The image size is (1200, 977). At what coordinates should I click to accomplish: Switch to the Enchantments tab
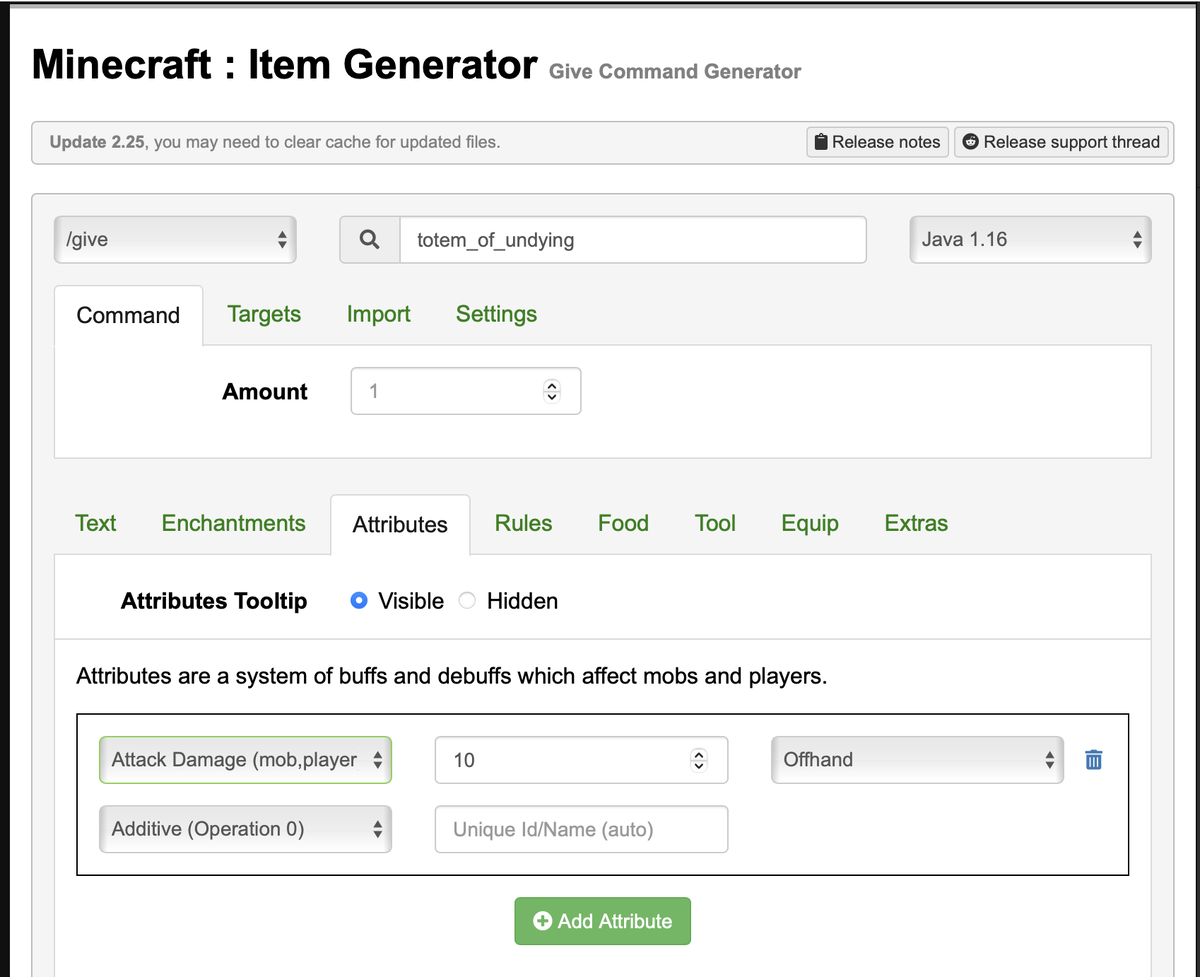[233, 523]
